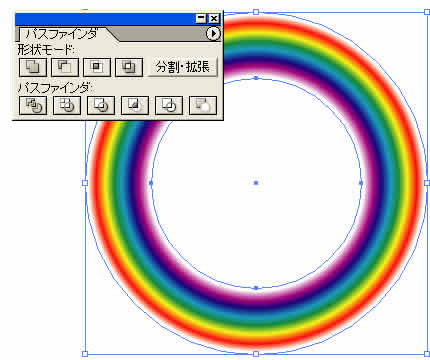Screen dimensions: 430x360
Task: Click the rainbow gradient ring shape
Action: coord(256,320)
